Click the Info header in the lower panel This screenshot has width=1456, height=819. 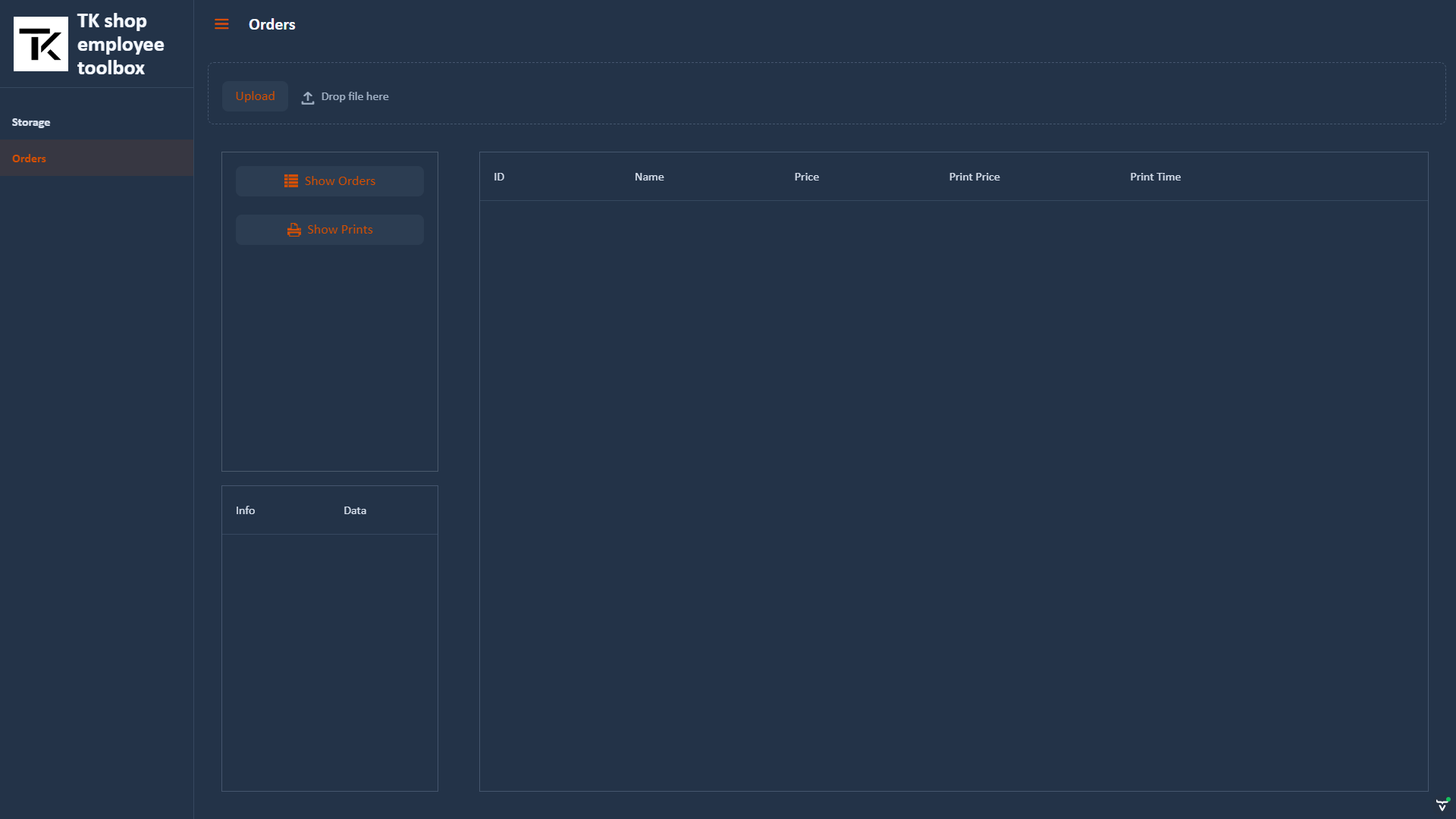click(245, 510)
